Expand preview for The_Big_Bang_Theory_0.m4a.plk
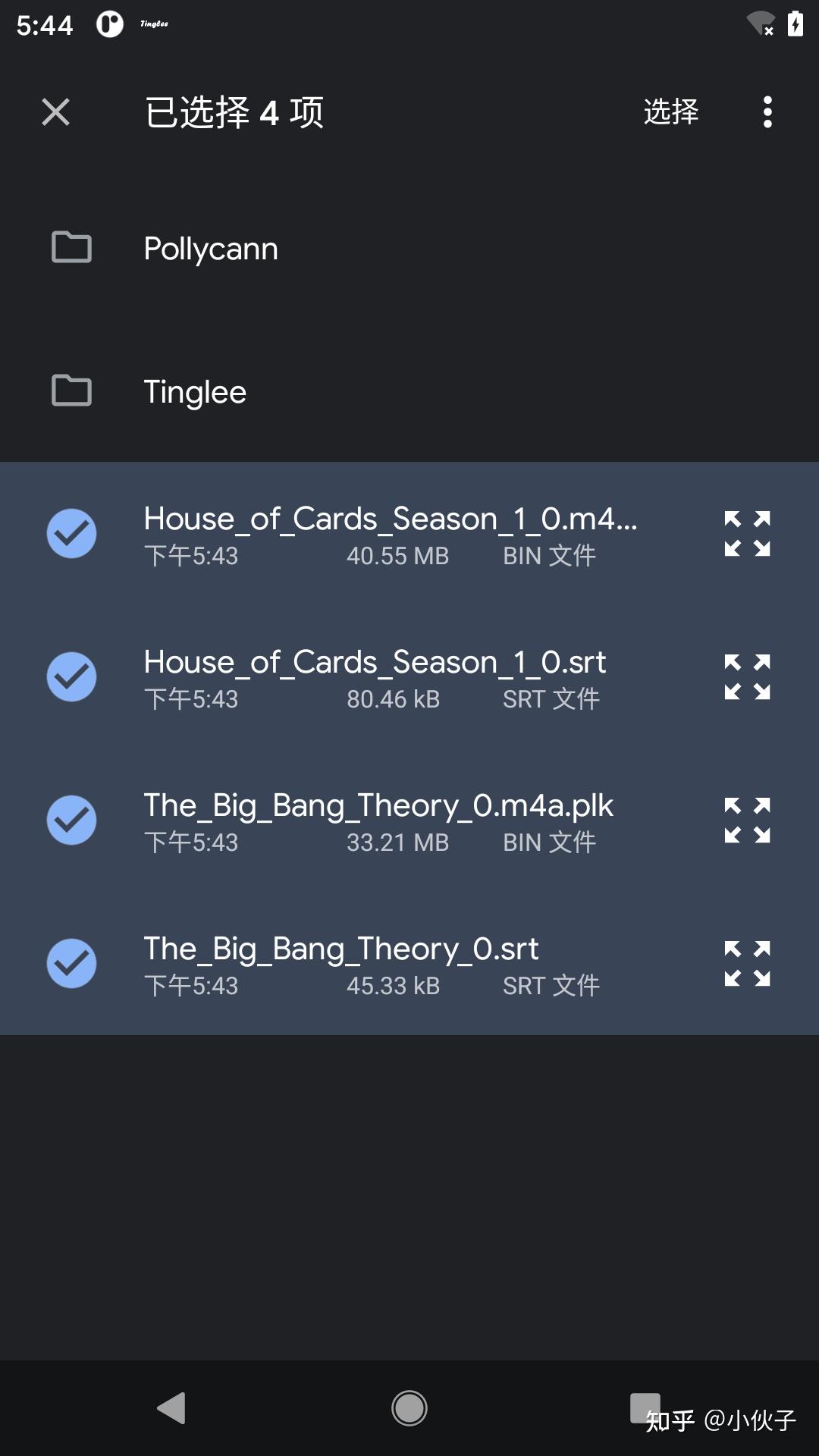The image size is (819, 1456). pyautogui.click(x=747, y=820)
